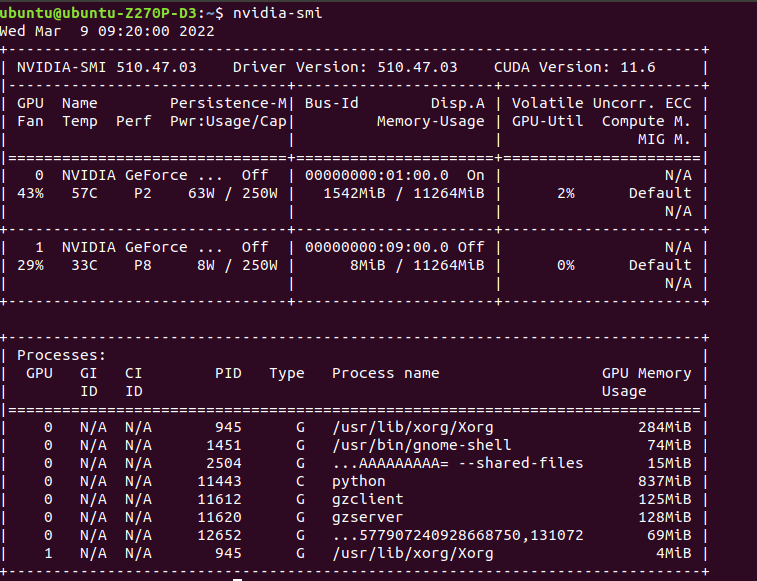Click "/usr/lib/xorg/Xorg" in the 4MiB row
This screenshot has width=757, height=581.
(x=413, y=553)
